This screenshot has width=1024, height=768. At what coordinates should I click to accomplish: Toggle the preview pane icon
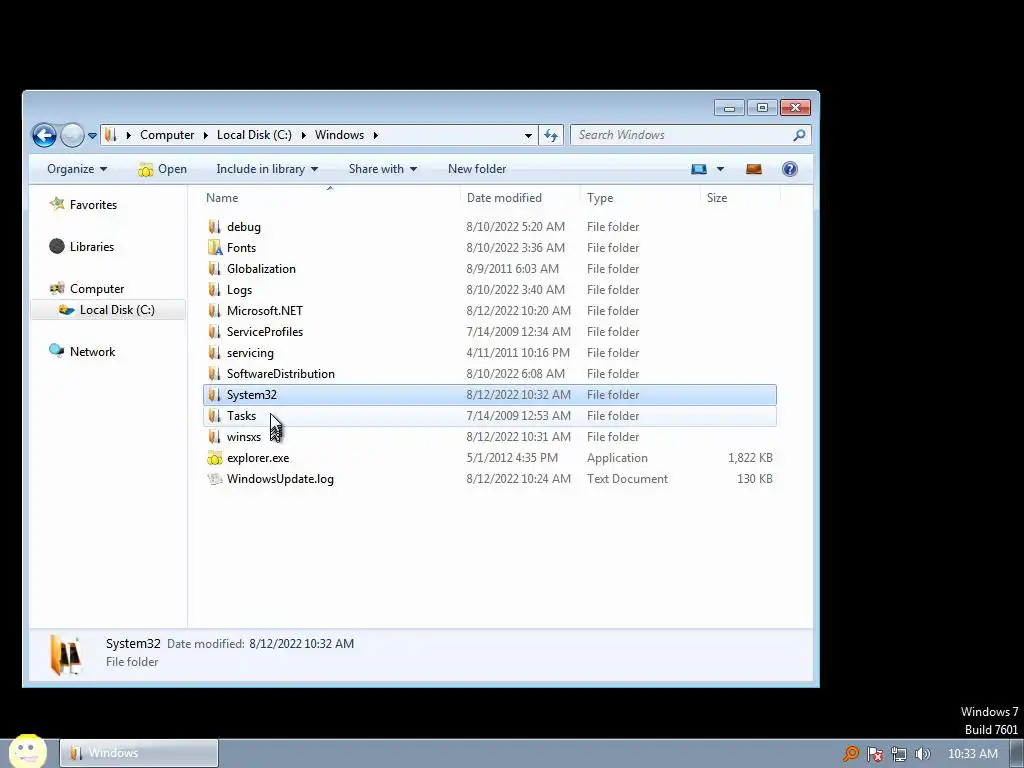[754, 169]
